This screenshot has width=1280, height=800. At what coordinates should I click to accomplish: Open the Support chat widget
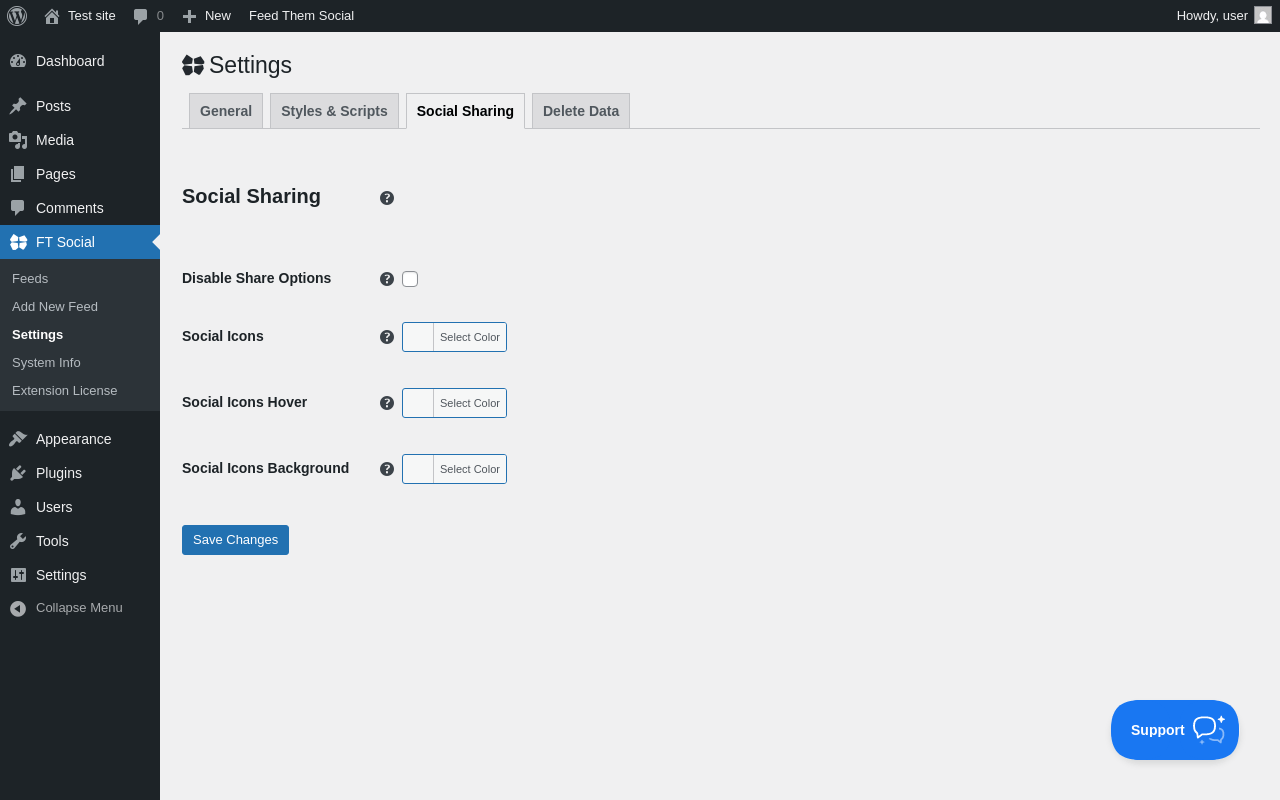(1174, 730)
